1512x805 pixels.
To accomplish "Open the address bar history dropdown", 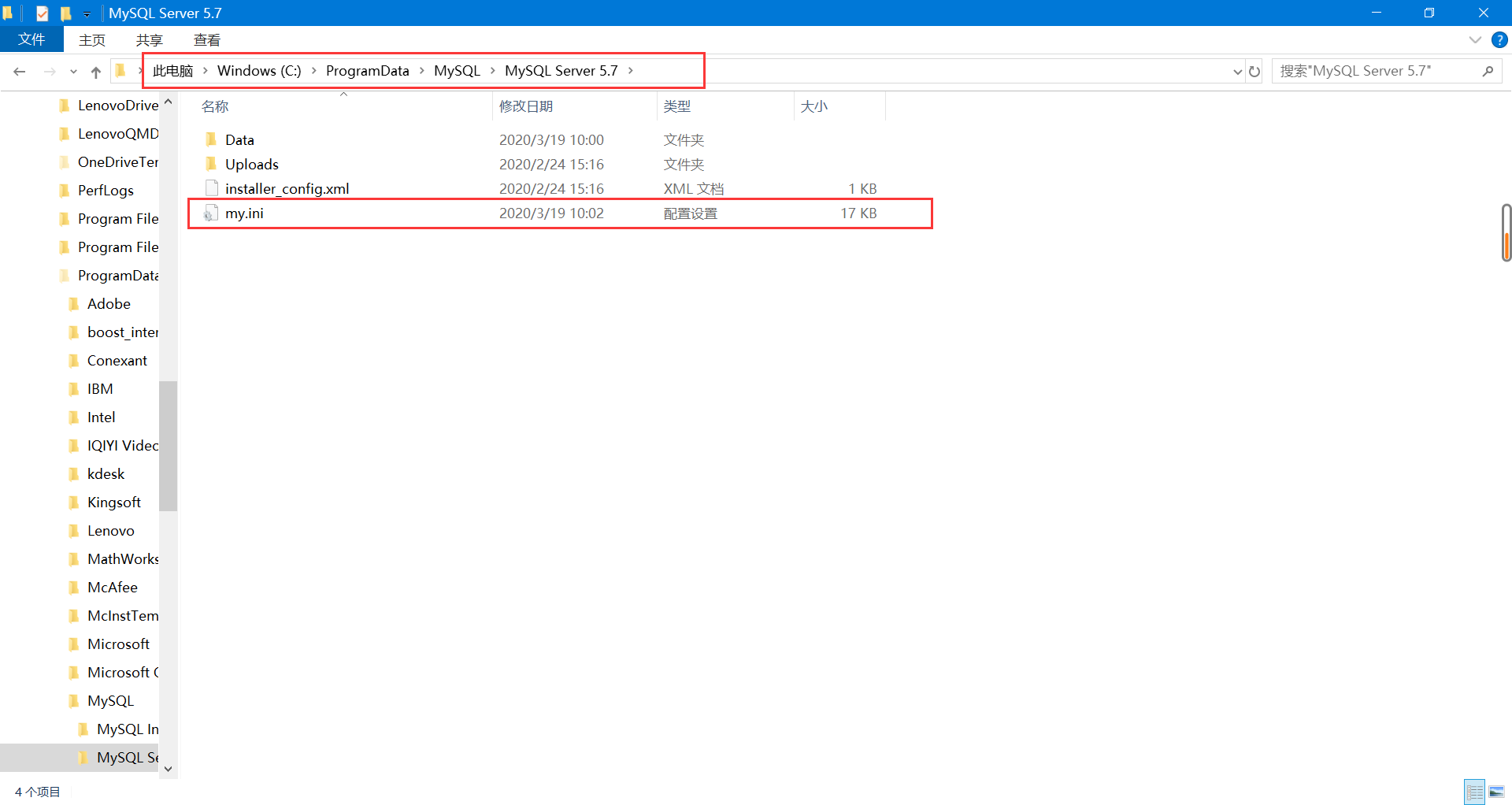I will (x=1236, y=71).
